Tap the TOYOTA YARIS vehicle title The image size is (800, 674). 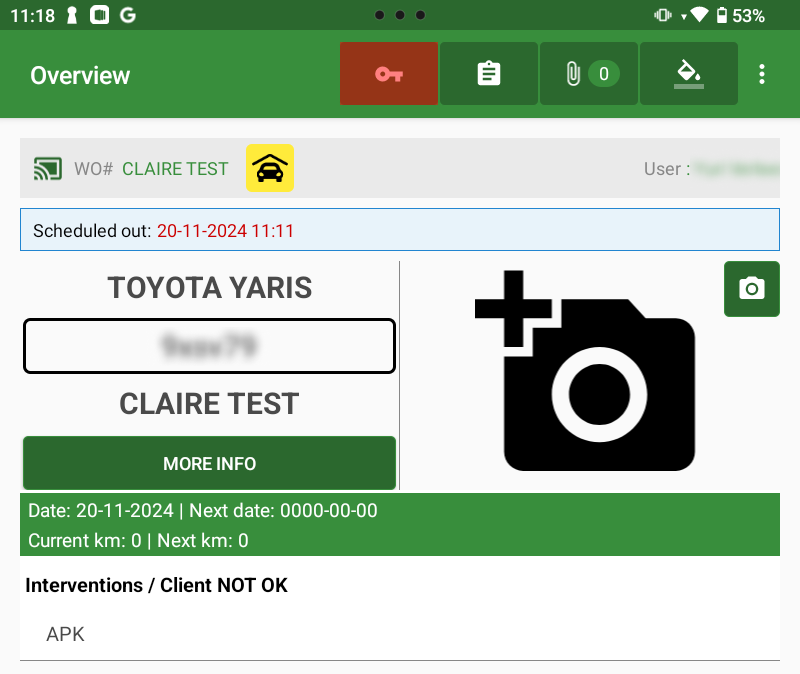coord(209,288)
